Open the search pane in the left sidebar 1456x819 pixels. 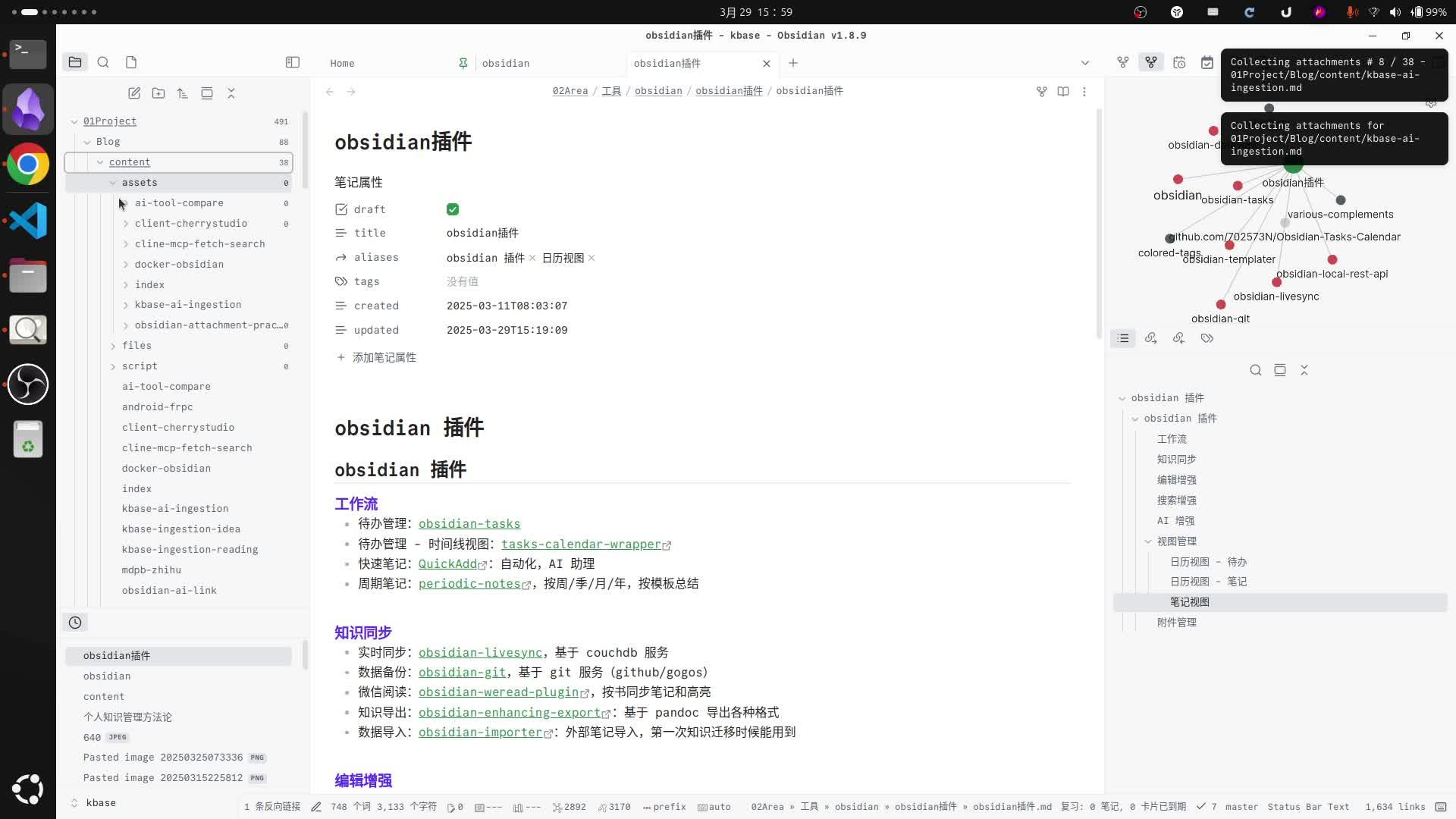pyautogui.click(x=104, y=62)
